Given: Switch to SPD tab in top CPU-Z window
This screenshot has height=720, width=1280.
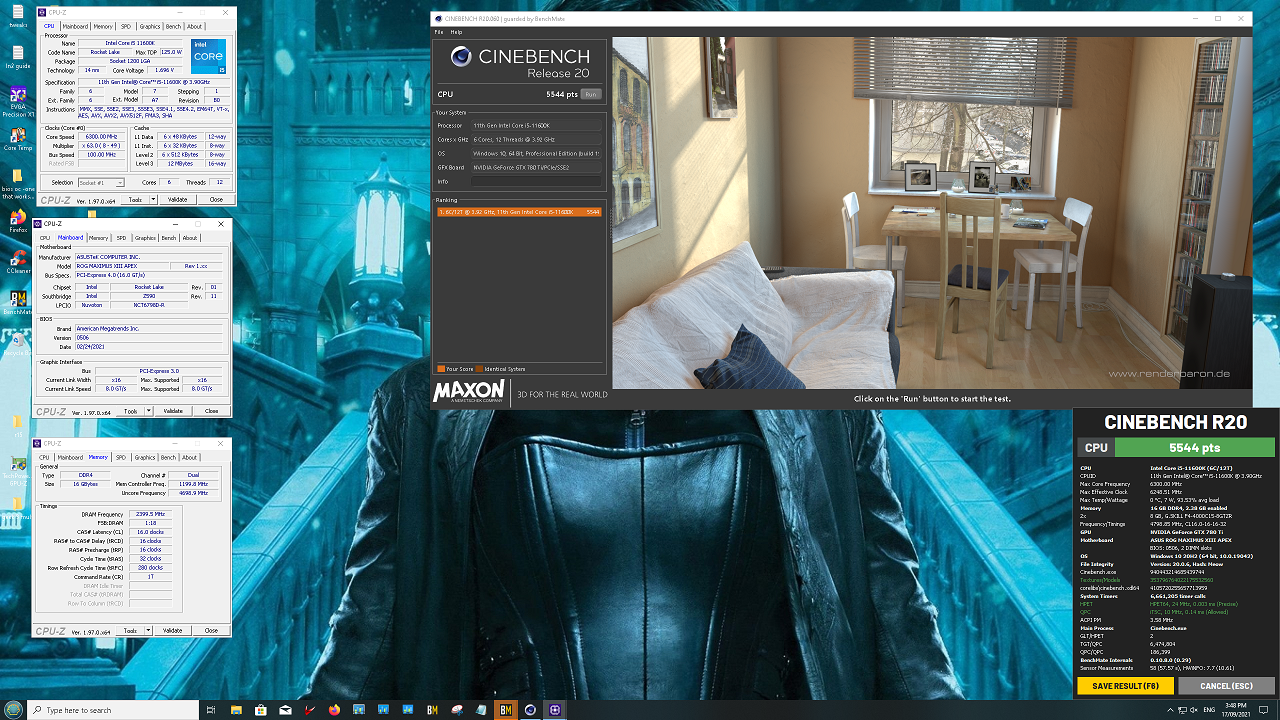Looking at the screenshot, I should 126,26.
